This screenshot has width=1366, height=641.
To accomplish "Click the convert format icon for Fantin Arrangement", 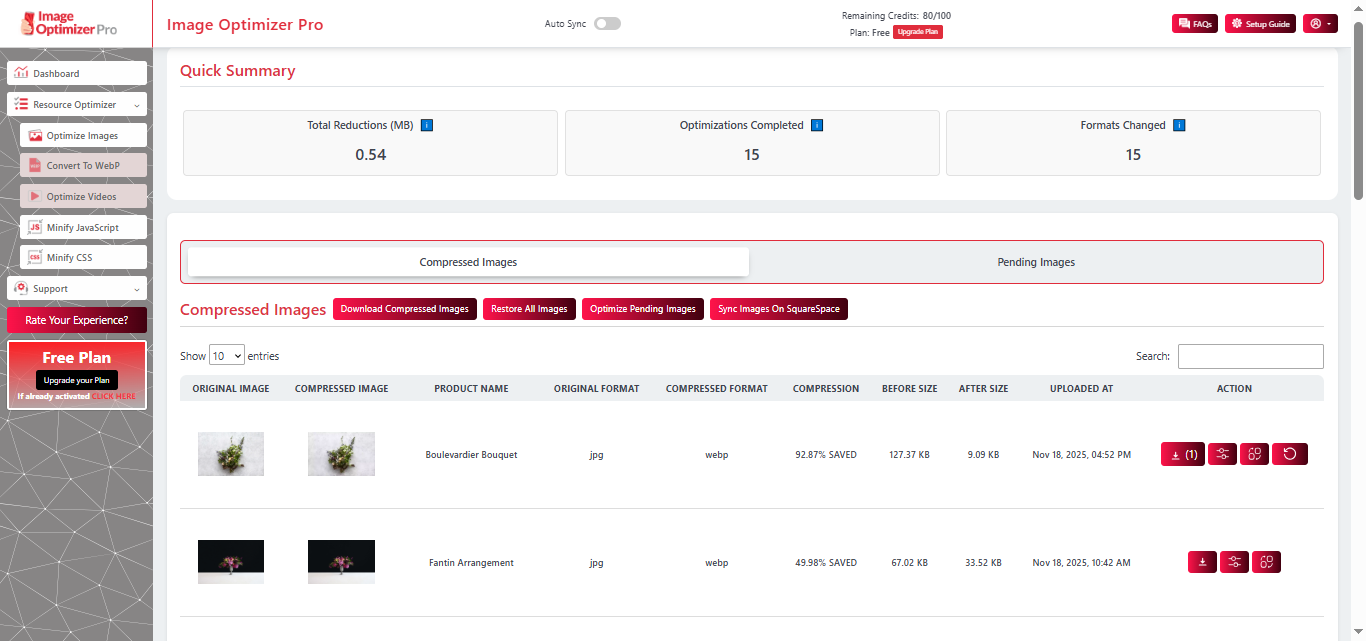I will 1266,562.
